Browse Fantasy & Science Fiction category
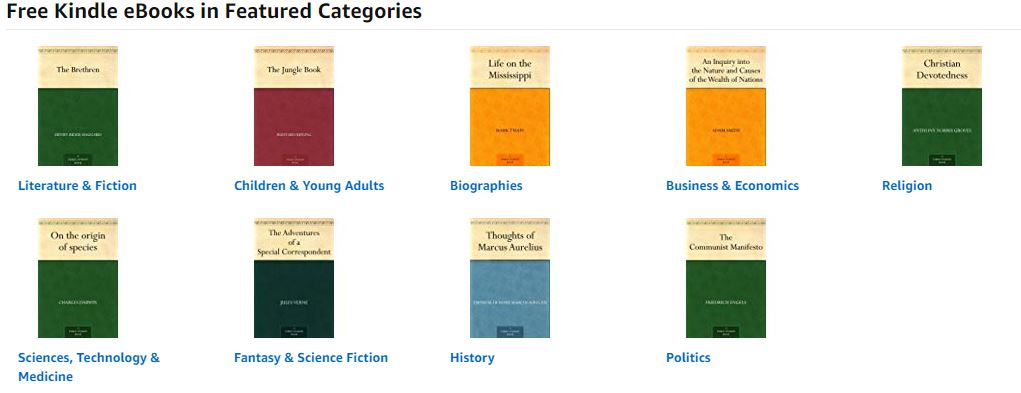This screenshot has height=393, width=1021. click(x=311, y=357)
